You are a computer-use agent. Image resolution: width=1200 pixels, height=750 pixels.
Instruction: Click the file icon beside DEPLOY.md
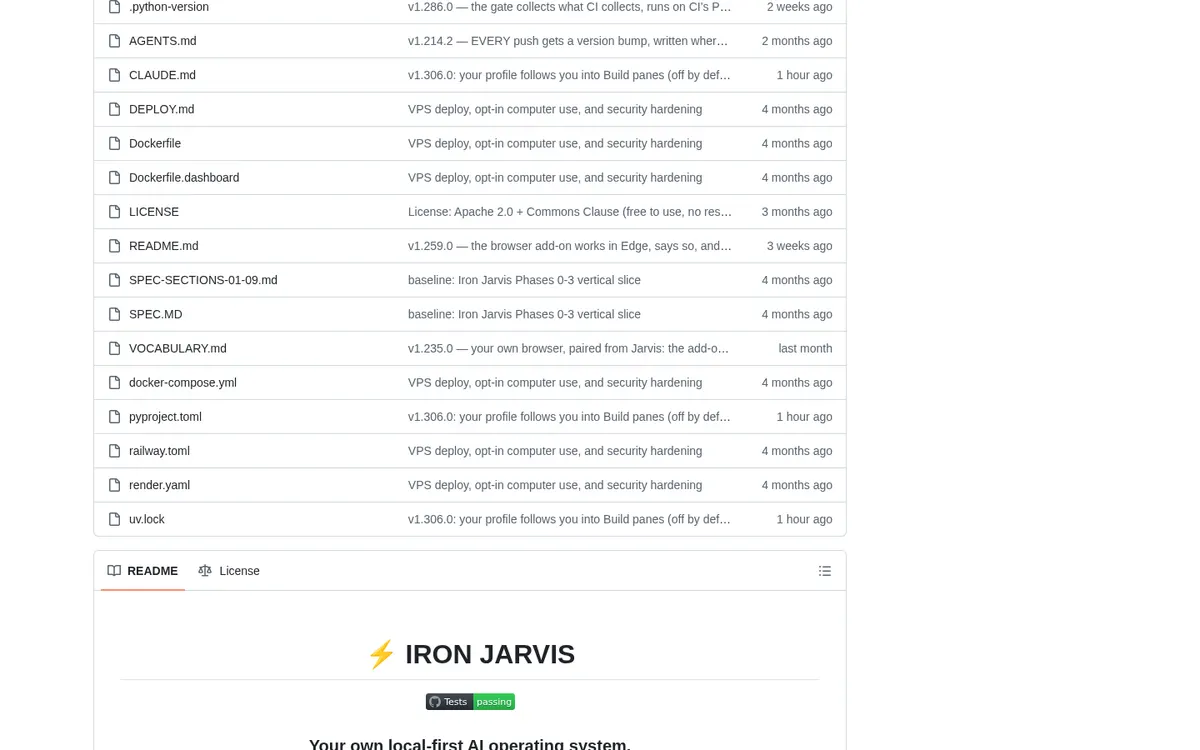(115, 109)
